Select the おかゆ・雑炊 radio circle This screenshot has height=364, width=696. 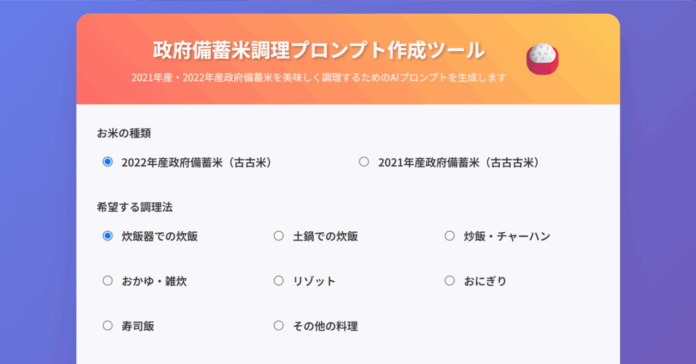coord(107,281)
